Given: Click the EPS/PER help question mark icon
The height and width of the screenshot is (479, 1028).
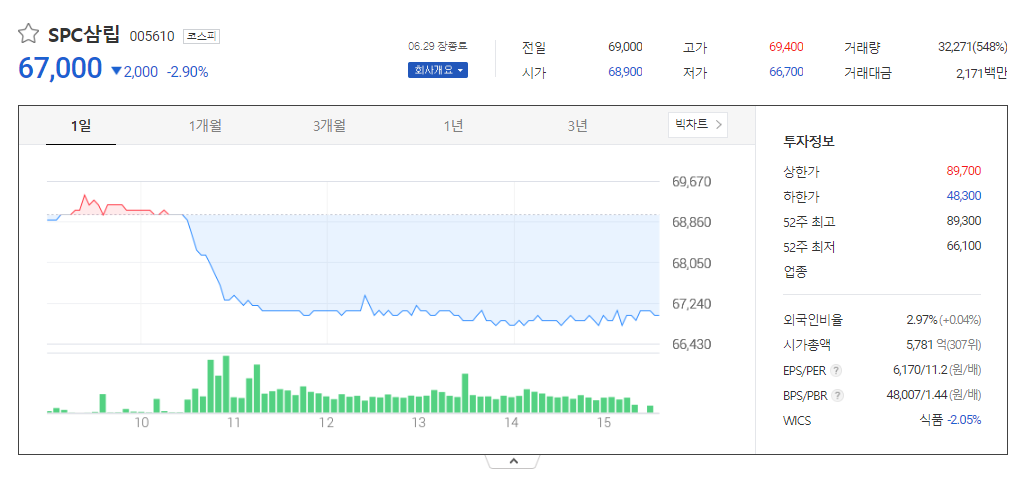Looking at the screenshot, I should coord(835,371).
